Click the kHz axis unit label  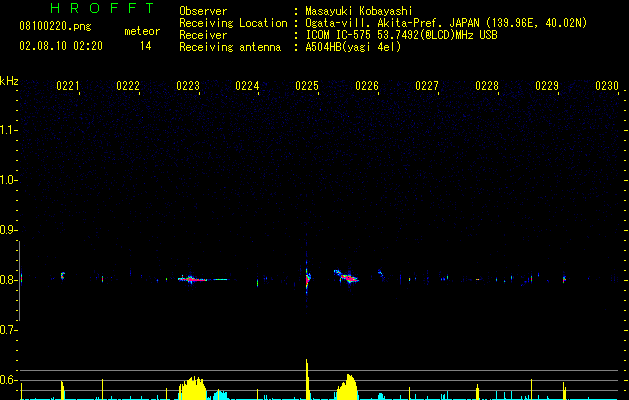[9, 81]
